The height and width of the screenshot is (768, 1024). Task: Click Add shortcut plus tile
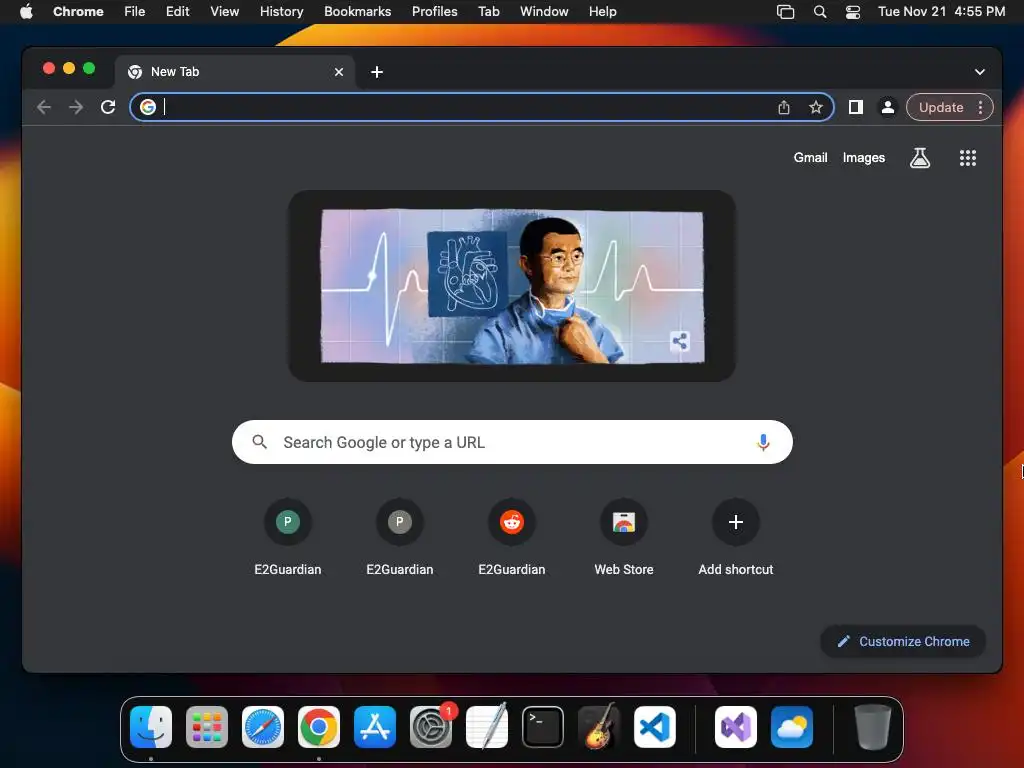[x=735, y=522]
